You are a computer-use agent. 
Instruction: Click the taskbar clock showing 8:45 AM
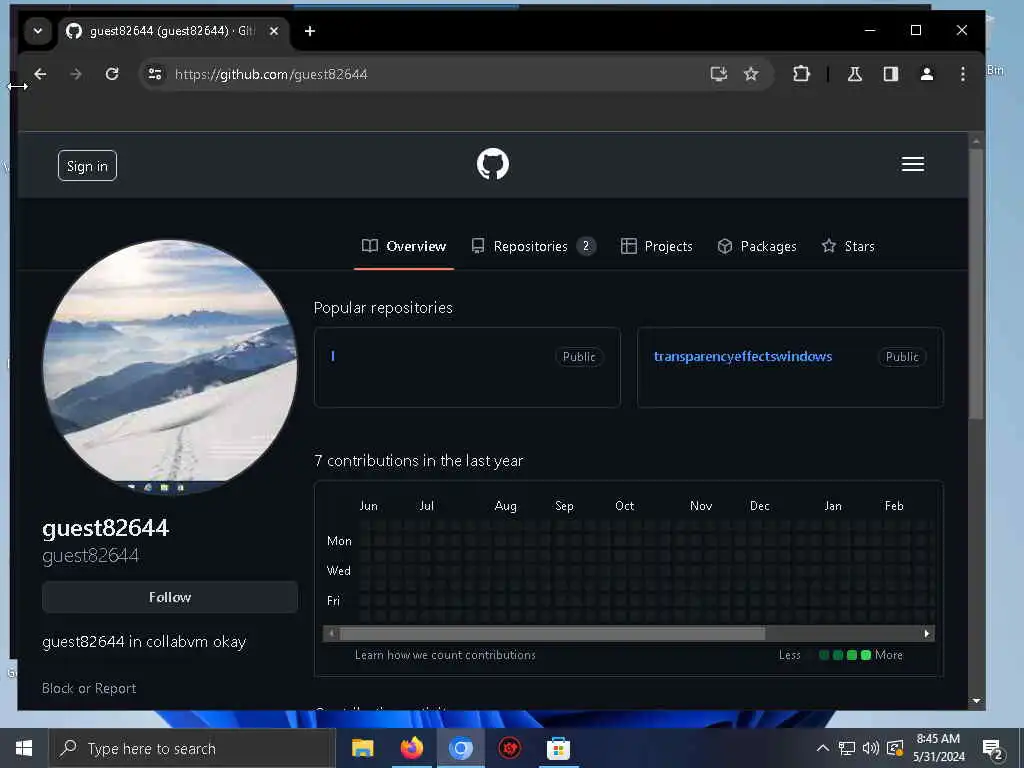(x=938, y=748)
